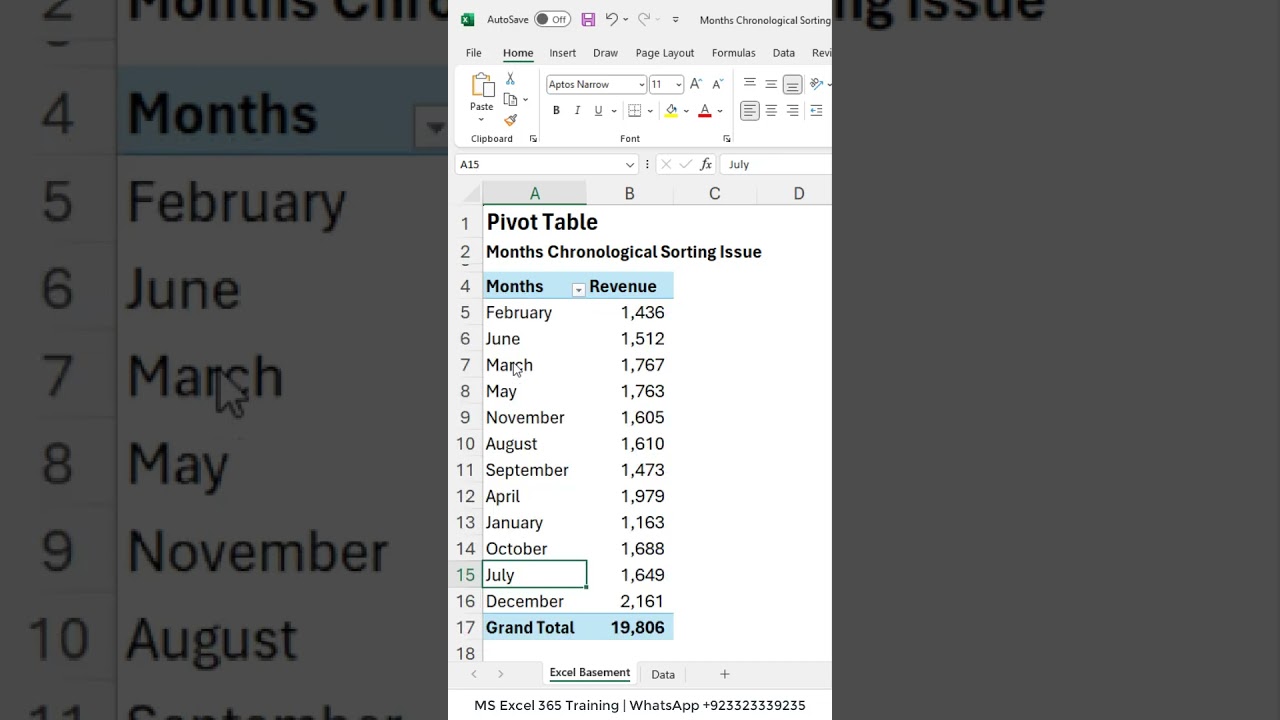Select column B header
The height and width of the screenshot is (720, 1280).
pos(629,194)
